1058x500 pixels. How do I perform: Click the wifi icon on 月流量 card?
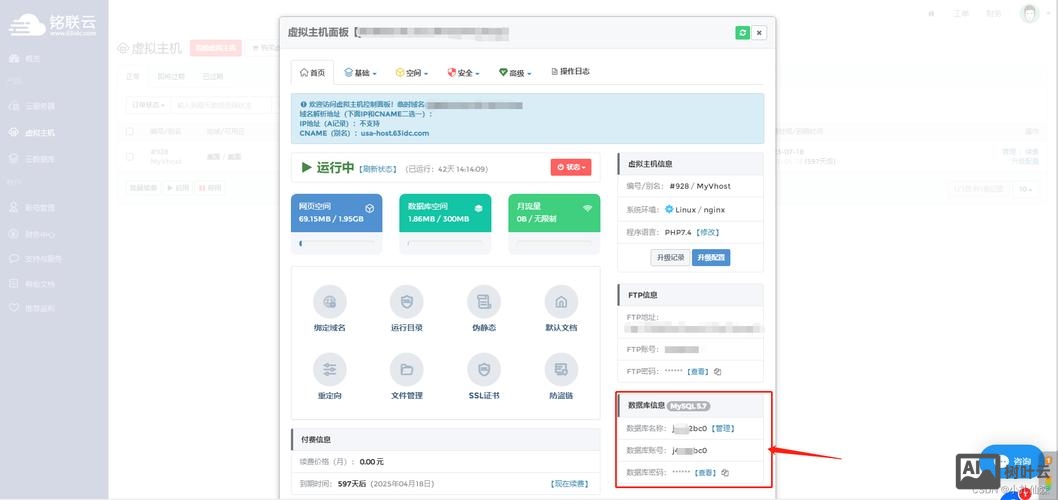pos(587,209)
